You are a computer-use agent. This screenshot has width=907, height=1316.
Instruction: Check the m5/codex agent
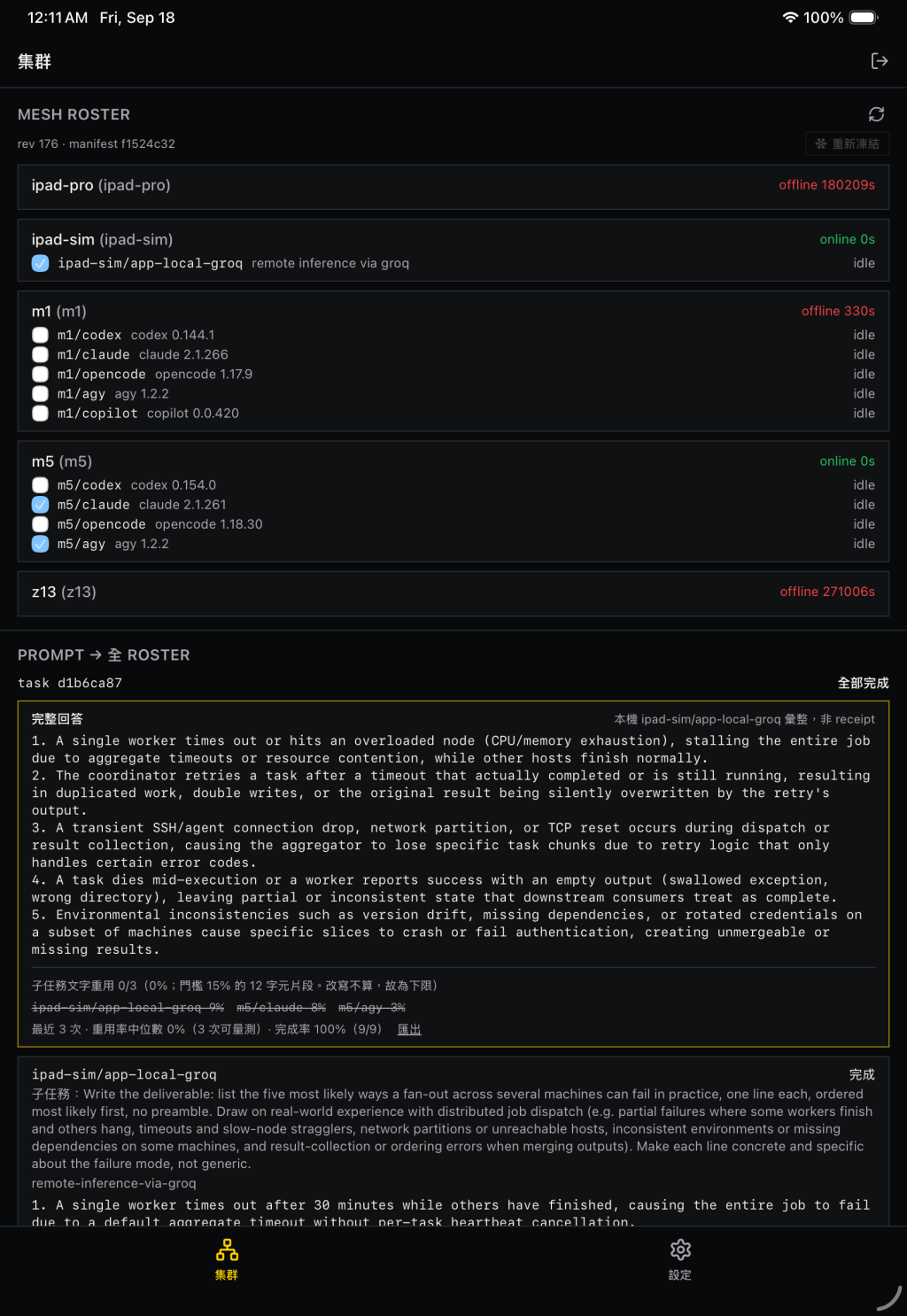point(40,485)
